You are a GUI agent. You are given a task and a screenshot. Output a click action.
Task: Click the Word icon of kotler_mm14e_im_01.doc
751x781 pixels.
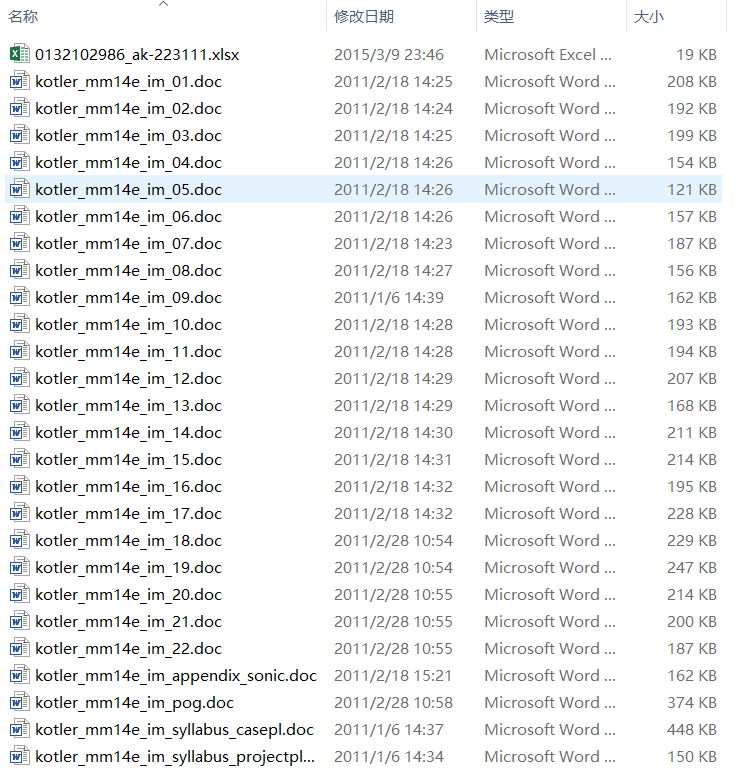(19, 80)
